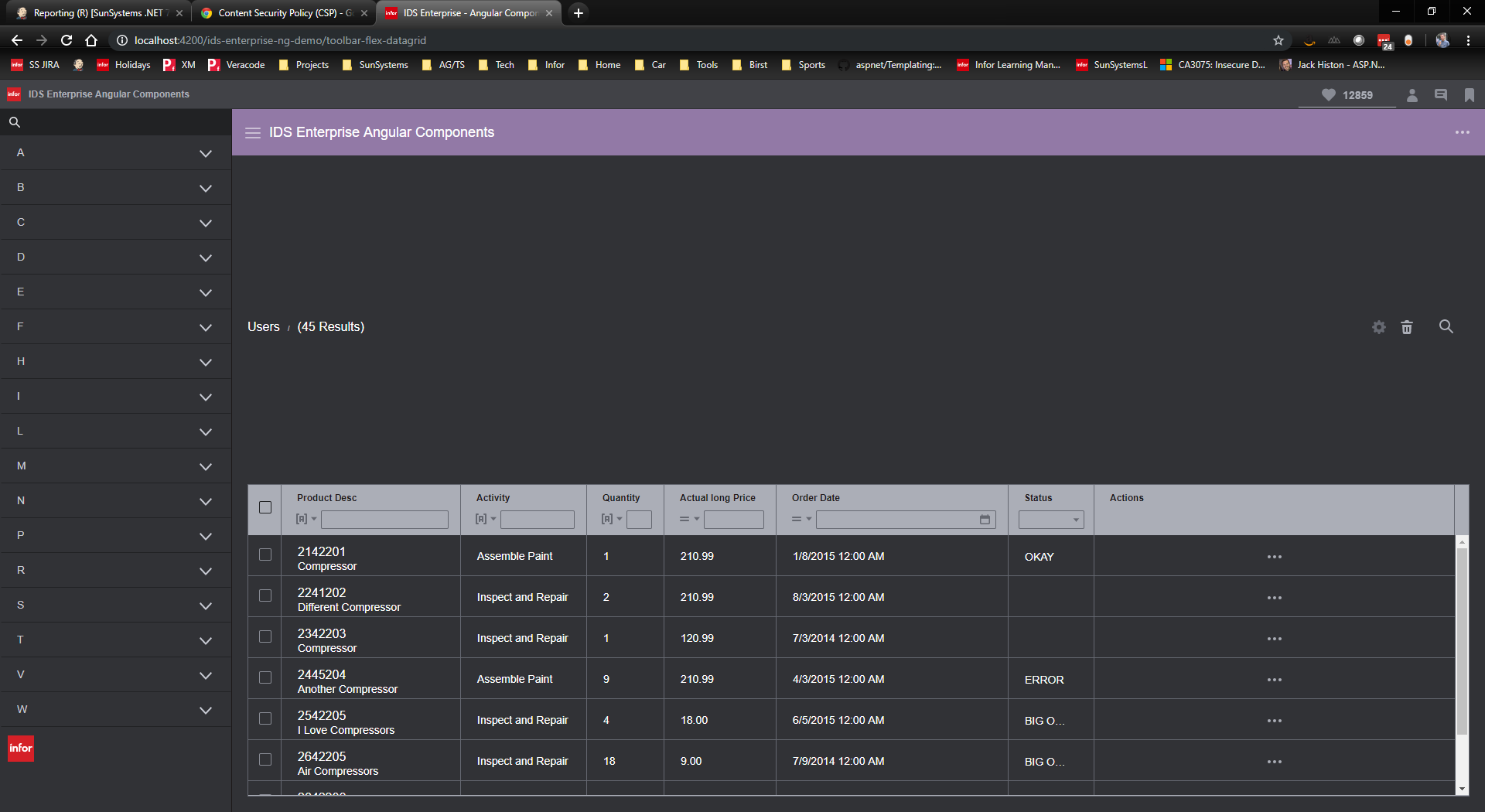Sort by the Quantity column header
Viewport: 1485px width, 812px height.
(x=621, y=498)
